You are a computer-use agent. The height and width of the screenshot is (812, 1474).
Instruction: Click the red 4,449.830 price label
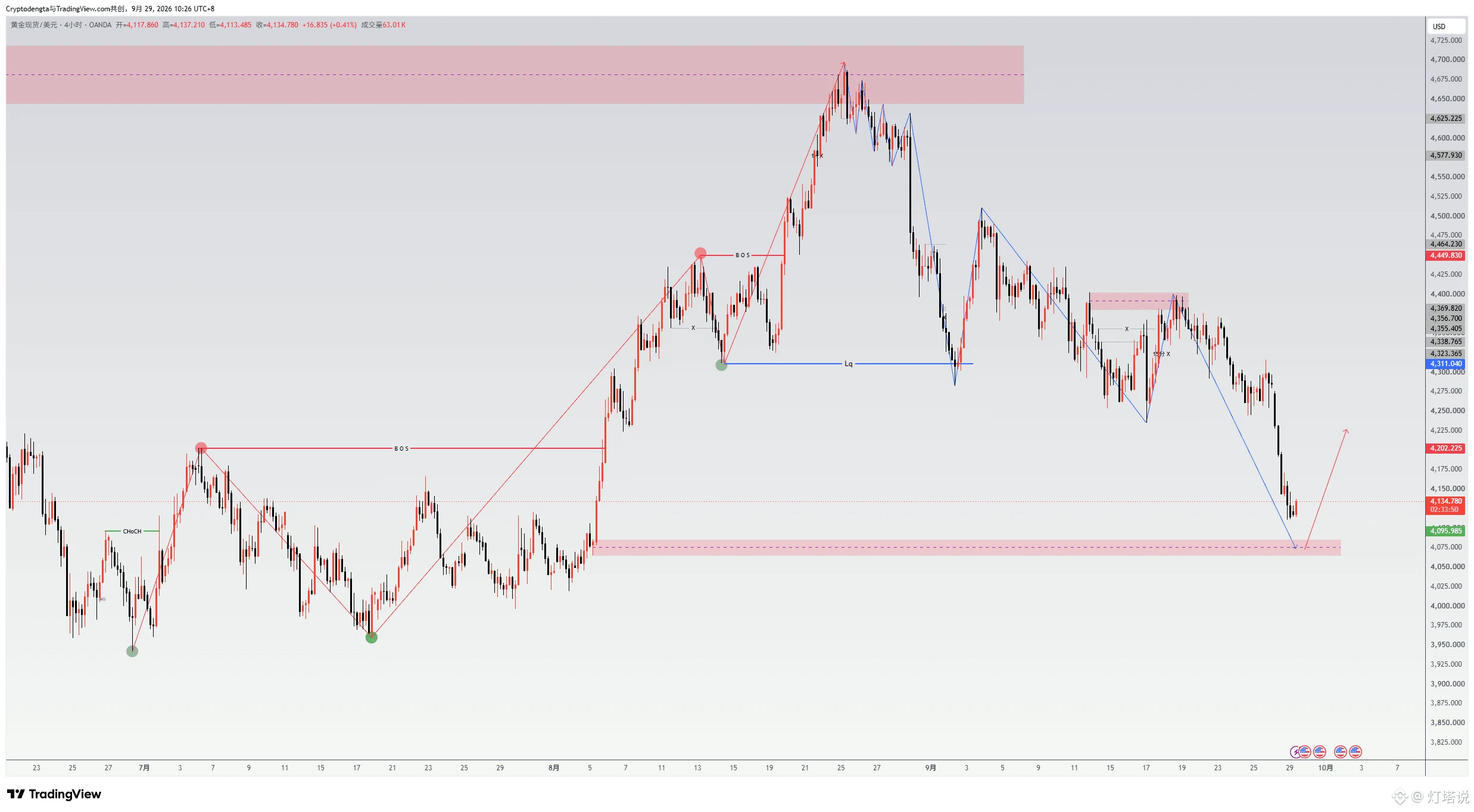[x=1445, y=255]
